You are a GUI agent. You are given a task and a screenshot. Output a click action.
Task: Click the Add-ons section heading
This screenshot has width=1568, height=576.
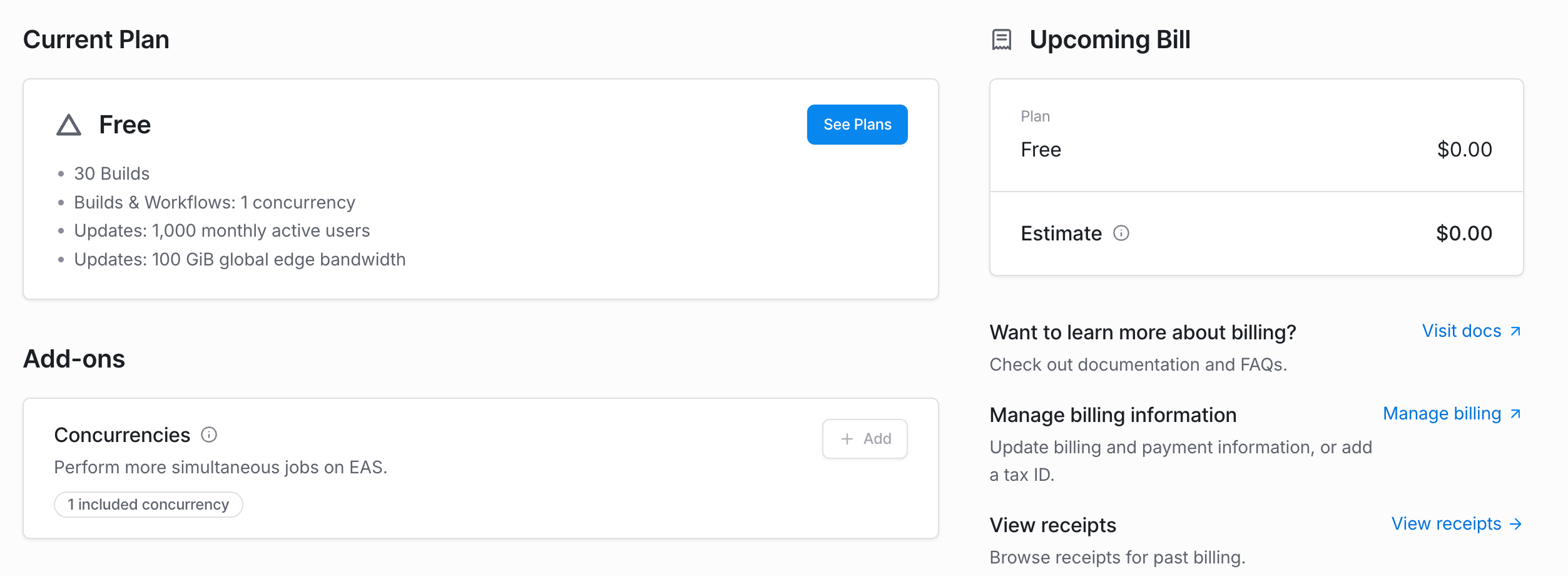tap(74, 359)
